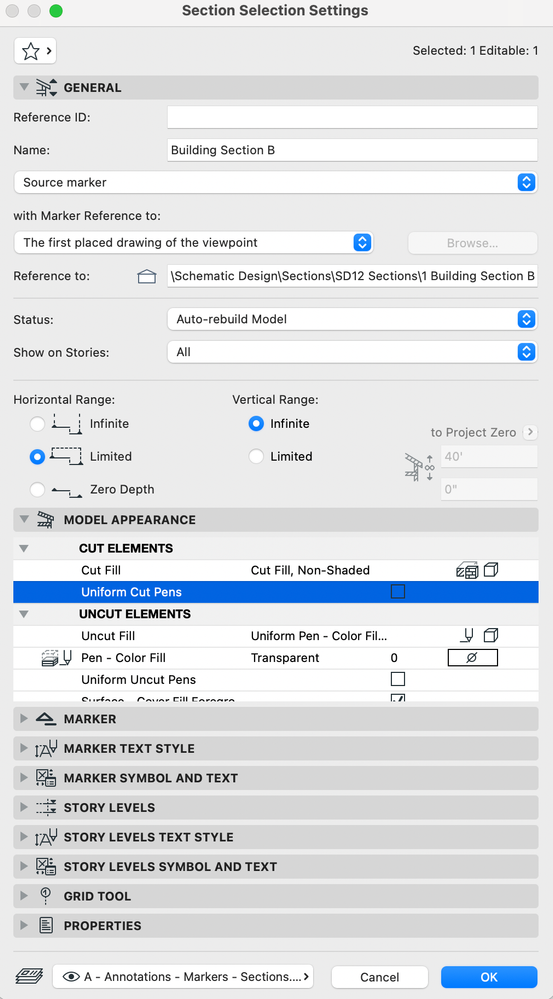The width and height of the screenshot is (553, 999).
Task: Click the Cancel button
Action: pos(380,977)
